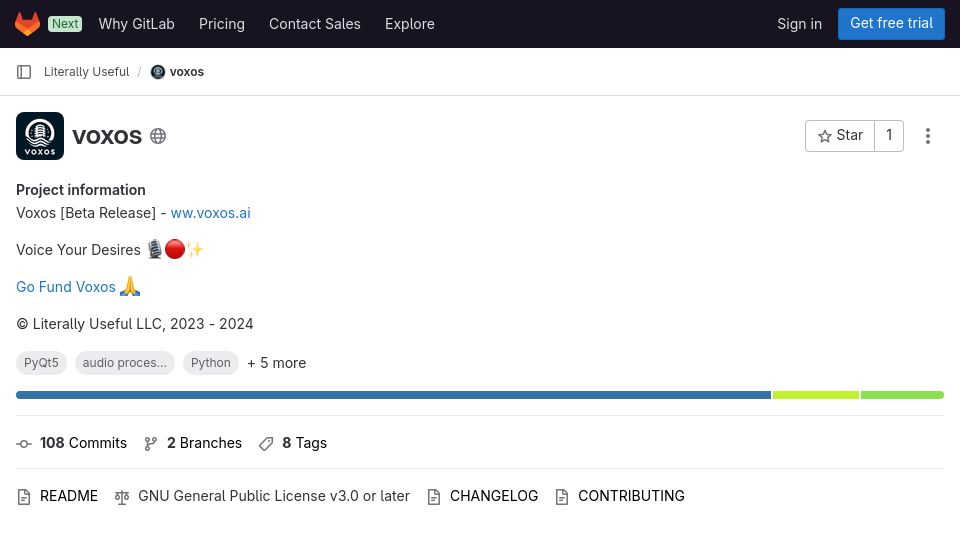
Task: Click the branches icon
Action: pyautogui.click(x=151, y=444)
